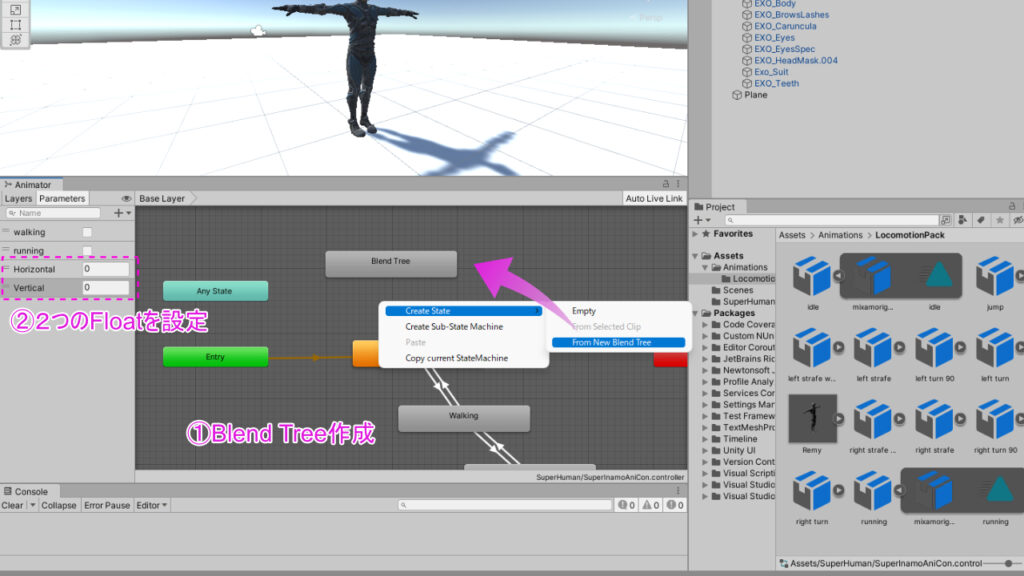Viewport: 1024px width, 576px height.
Task: Click the search-by-label icon in Project toolbar
Action: 981,218
